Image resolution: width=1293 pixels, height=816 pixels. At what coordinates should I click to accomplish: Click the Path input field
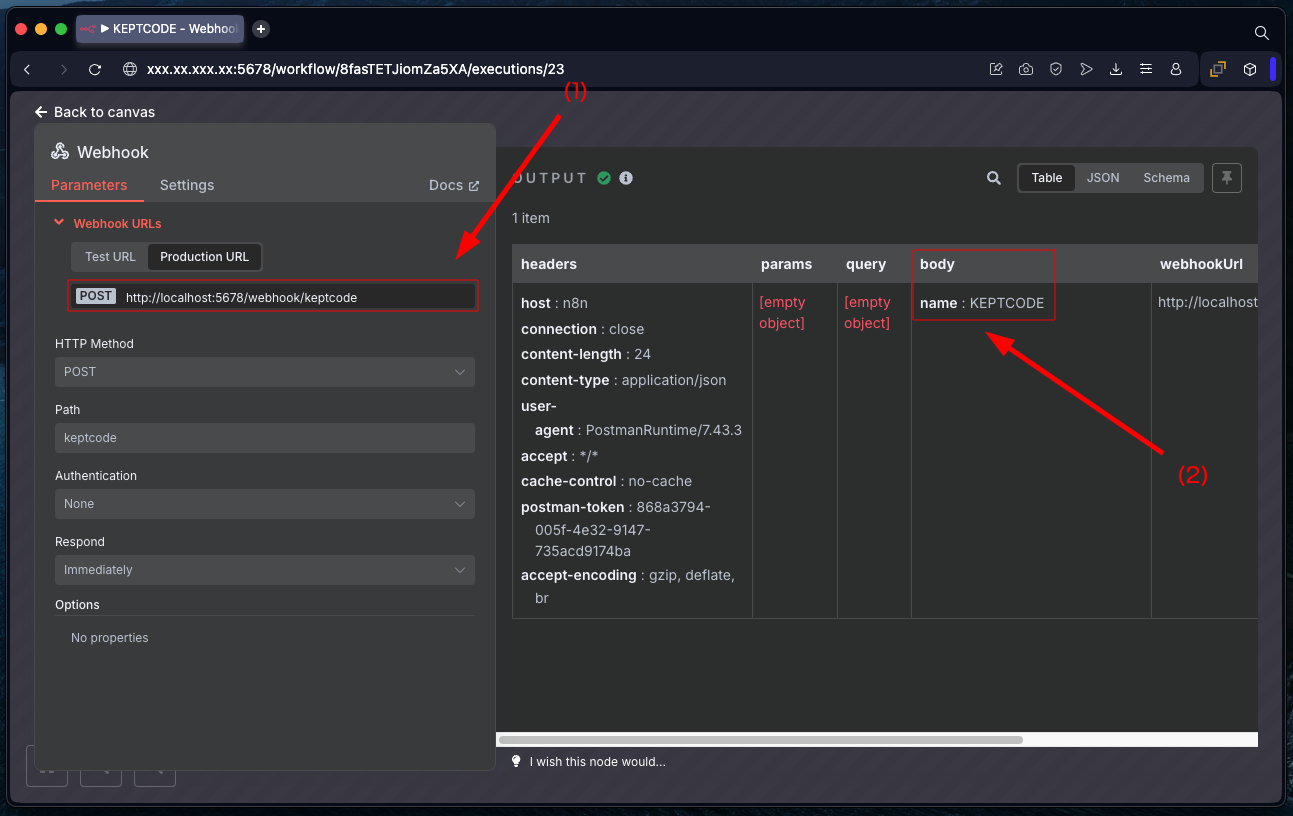click(264, 438)
